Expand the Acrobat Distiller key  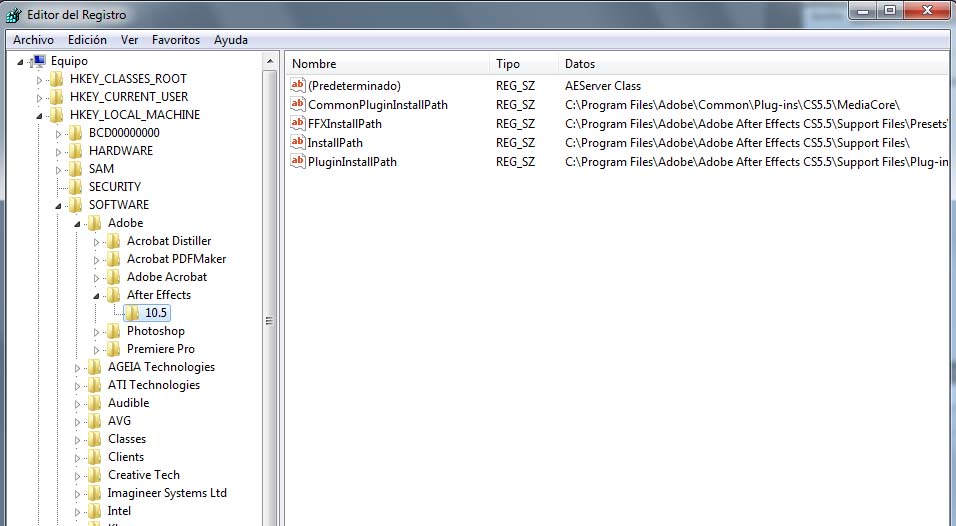(x=96, y=242)
